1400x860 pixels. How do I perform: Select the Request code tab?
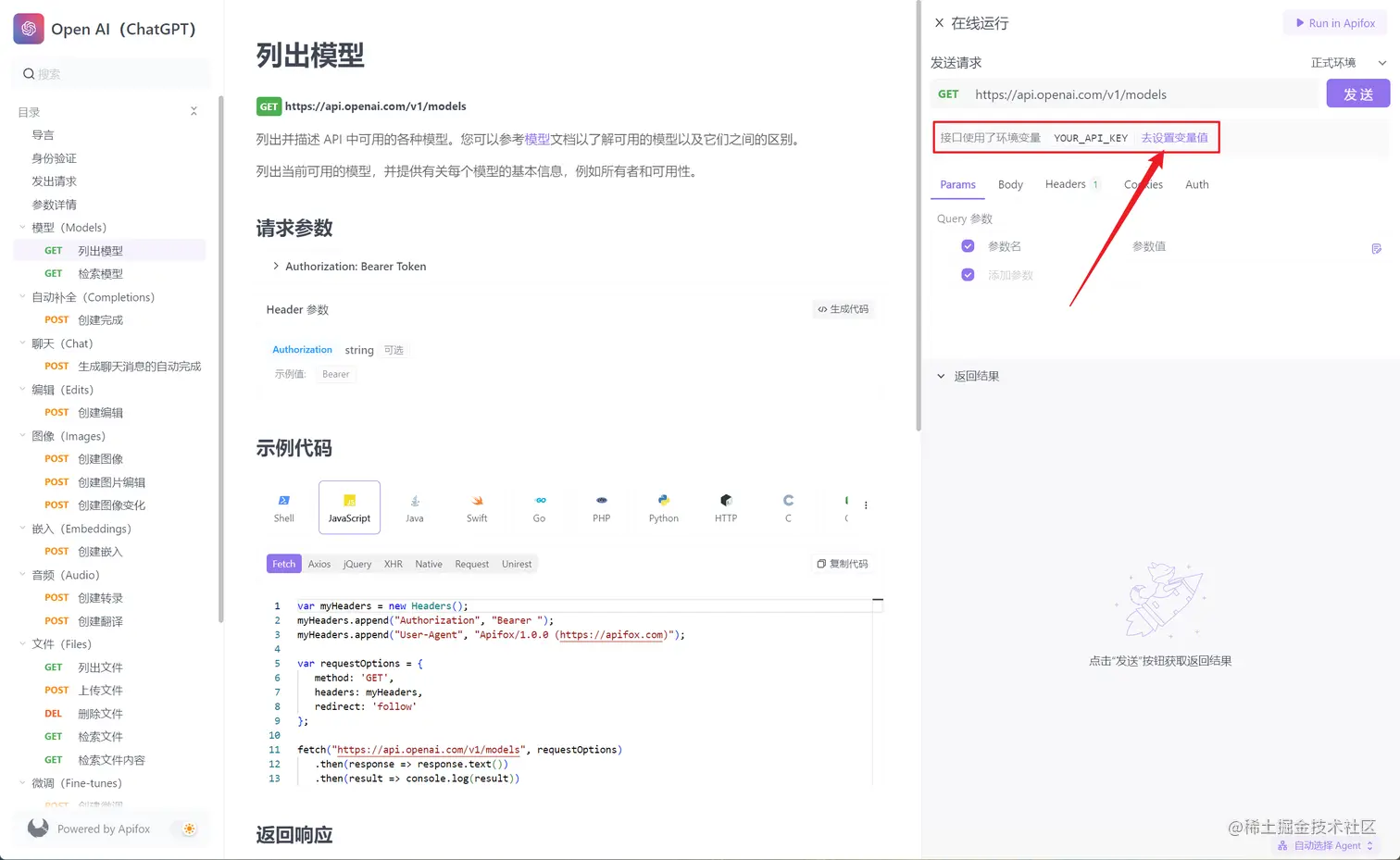click(x=471, y=564)
